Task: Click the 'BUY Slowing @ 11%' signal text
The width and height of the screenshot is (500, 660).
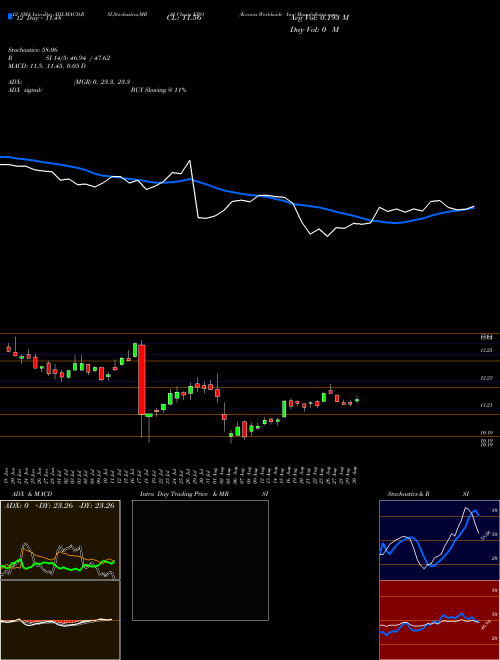Action: click(158, 90)
